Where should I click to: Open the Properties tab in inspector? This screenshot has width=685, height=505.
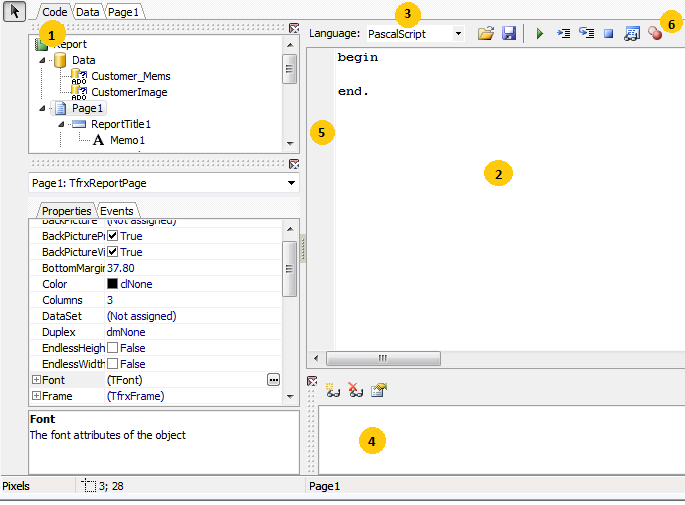coord(66,211)
